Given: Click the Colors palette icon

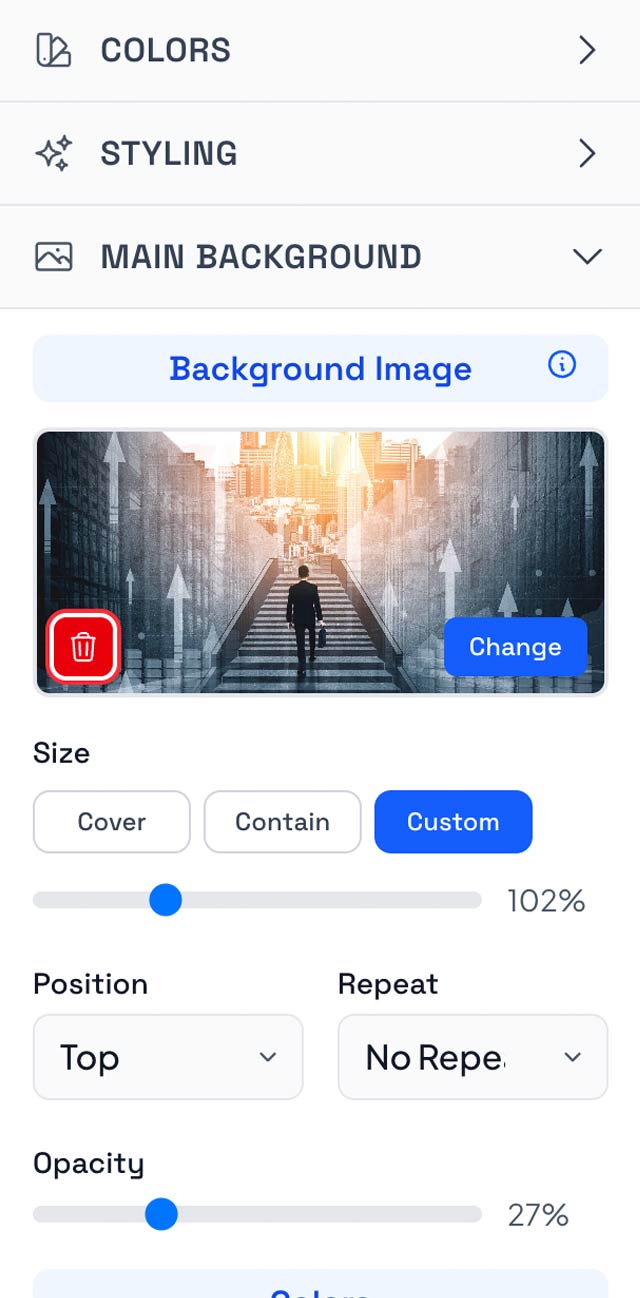Looking at the screenshot, I should click(53, 50).
